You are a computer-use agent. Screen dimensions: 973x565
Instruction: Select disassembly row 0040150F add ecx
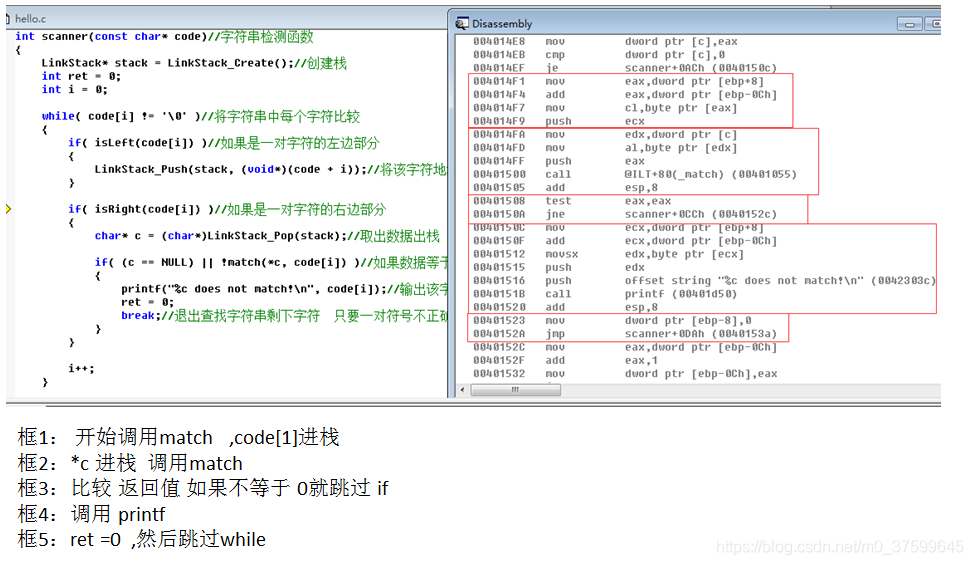(x=625, y=241)
